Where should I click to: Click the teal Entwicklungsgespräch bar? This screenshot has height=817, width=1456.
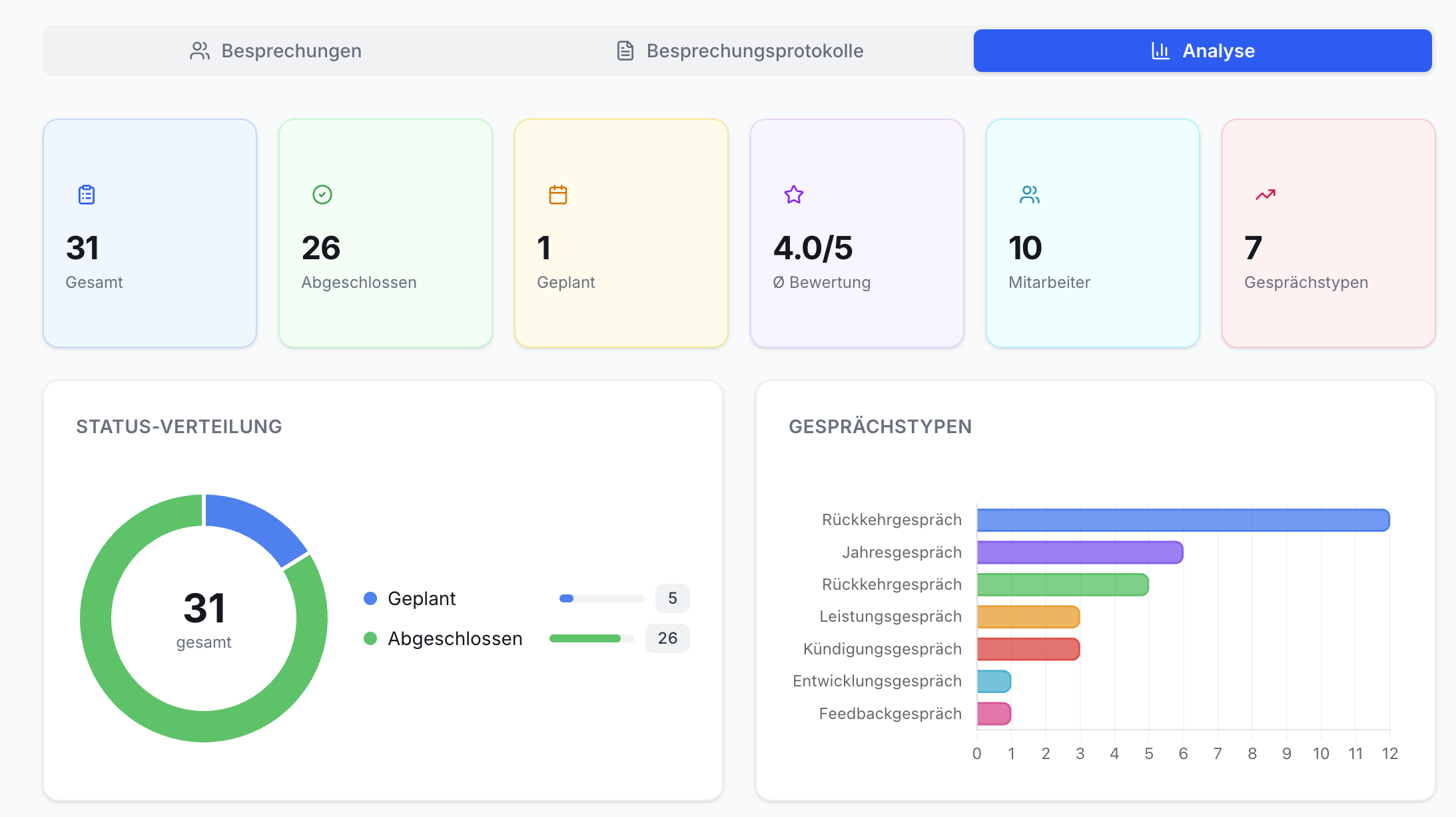[994, 681]
